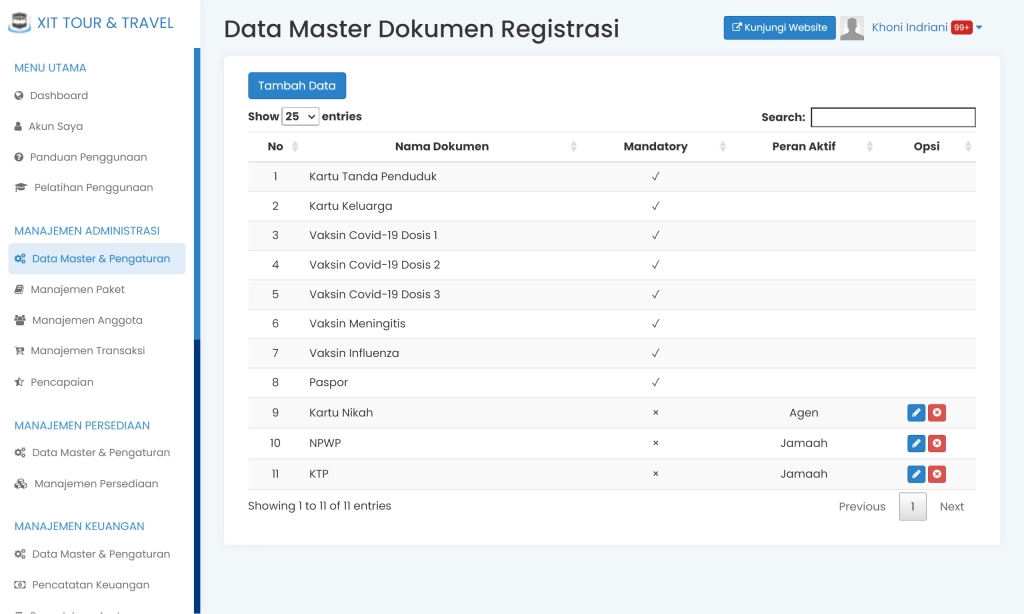
Task: Toggle mandatory status for Kartu Keluarga
Action: click(x=656, y=206)
